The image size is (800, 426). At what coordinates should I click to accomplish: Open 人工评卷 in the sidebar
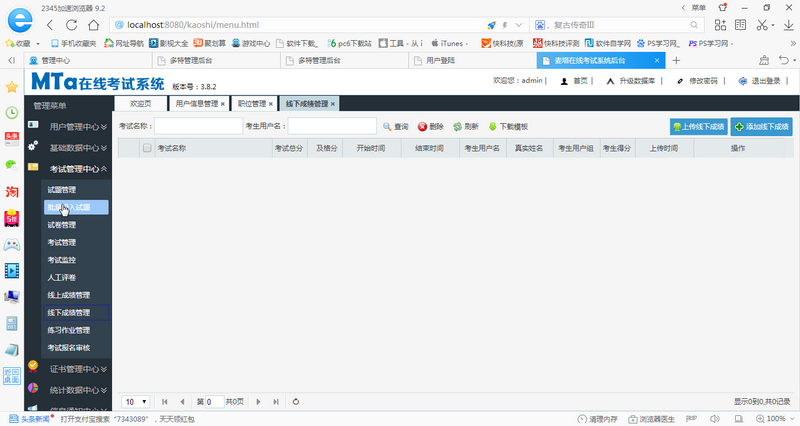coord(62,278)
